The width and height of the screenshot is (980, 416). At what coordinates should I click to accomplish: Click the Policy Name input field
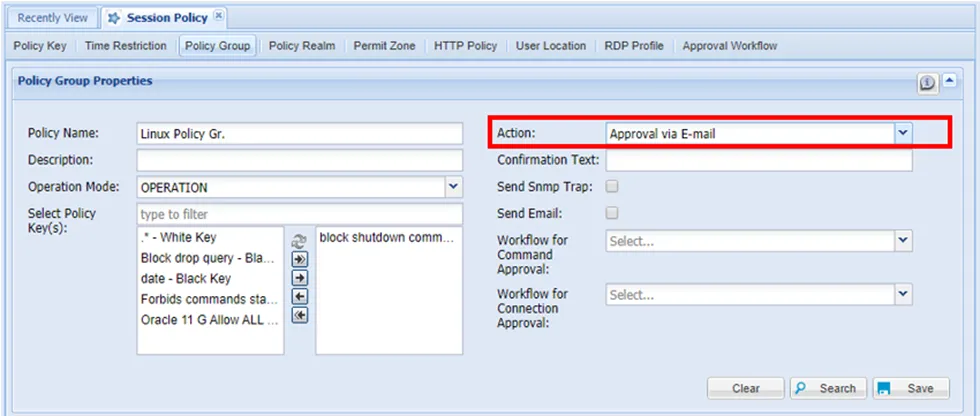click(300, 134)
